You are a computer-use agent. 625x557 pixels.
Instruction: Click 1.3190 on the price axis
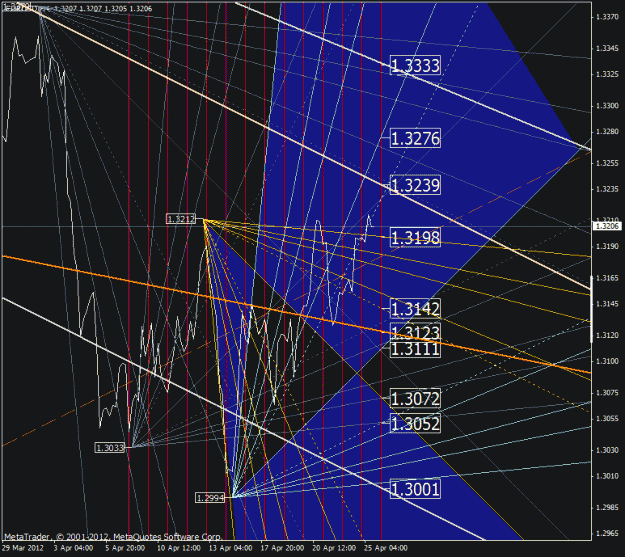pyautogui.click(x=607, y=246)
